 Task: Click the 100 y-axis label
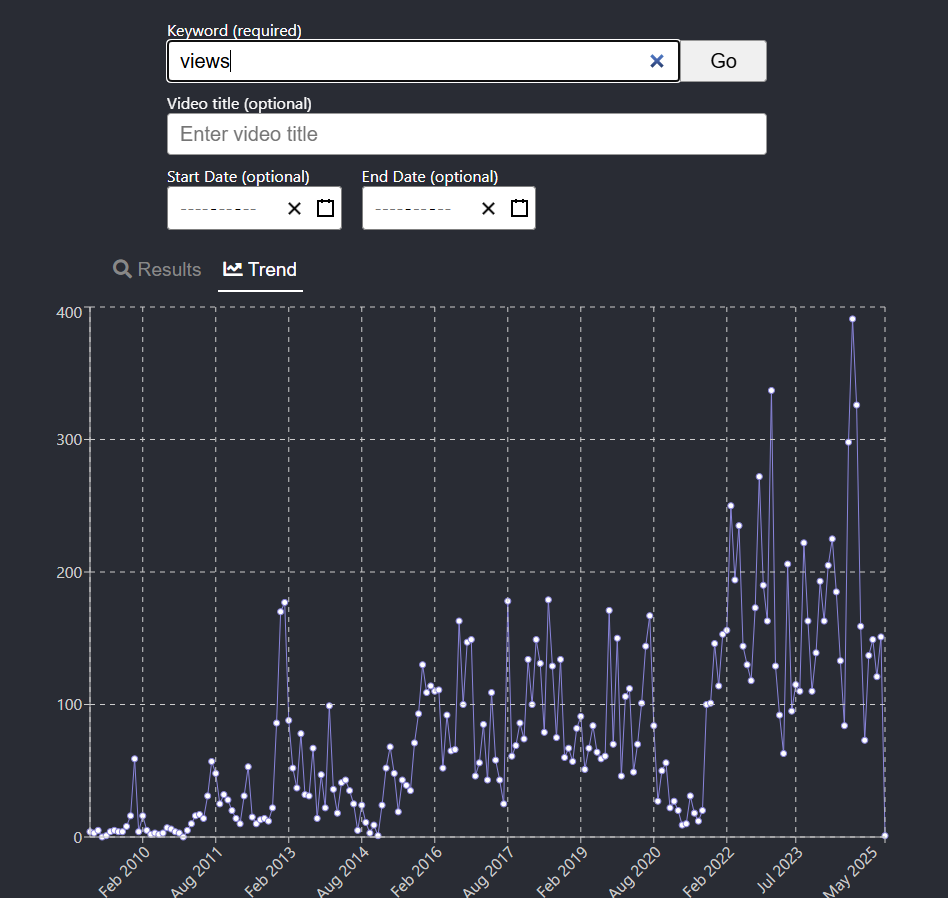pyautogui.click(x=69, y=704)
